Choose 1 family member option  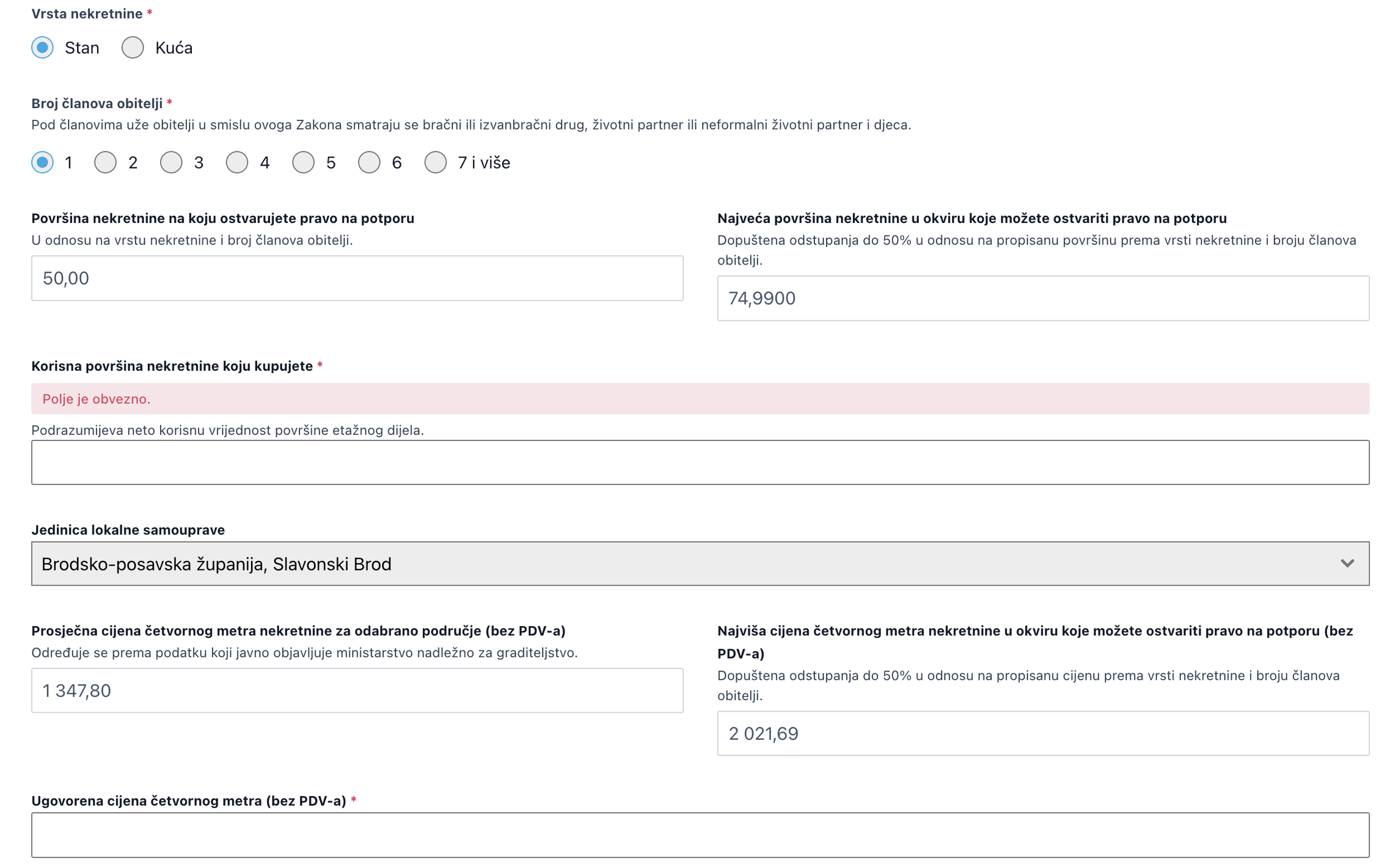(42, 162)
